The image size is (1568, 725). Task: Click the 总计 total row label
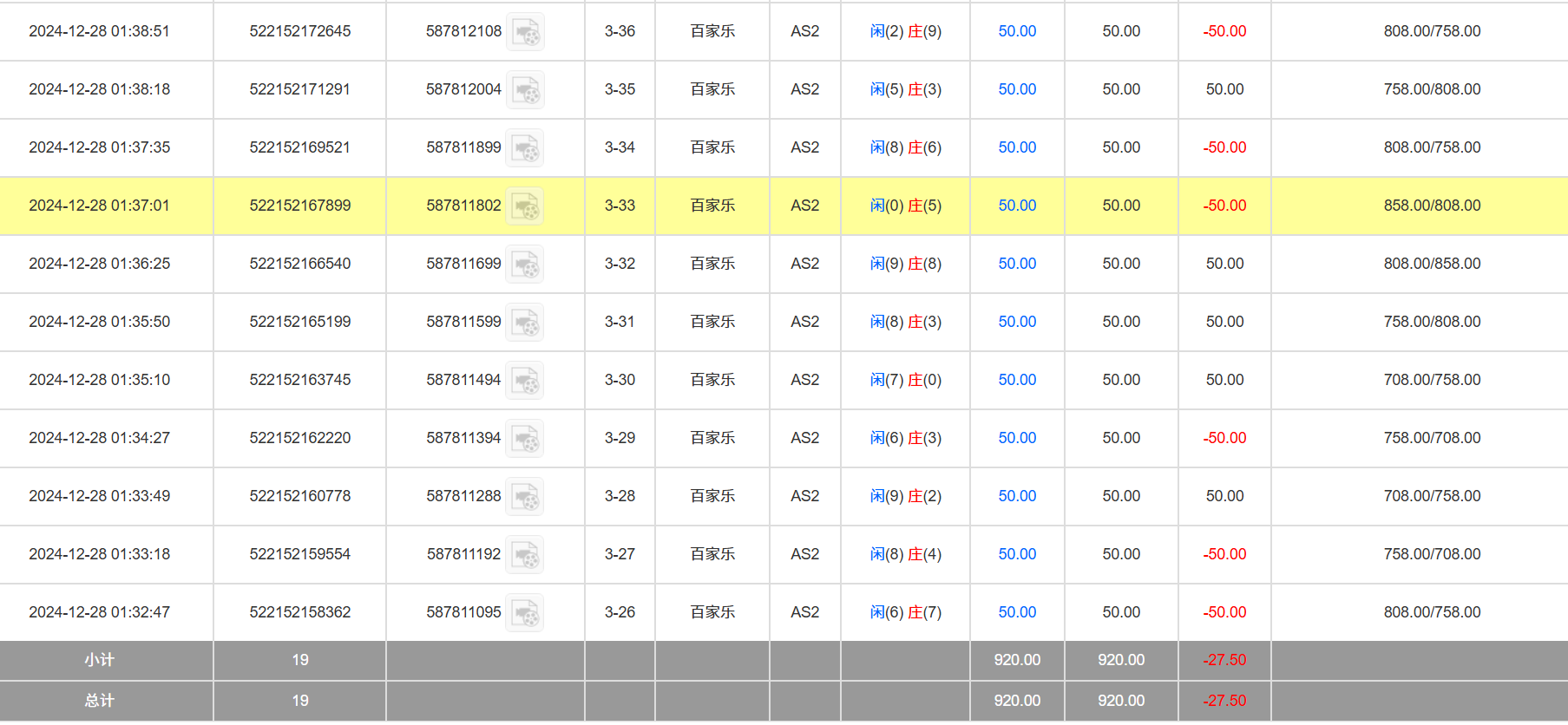tap(100, 701)
